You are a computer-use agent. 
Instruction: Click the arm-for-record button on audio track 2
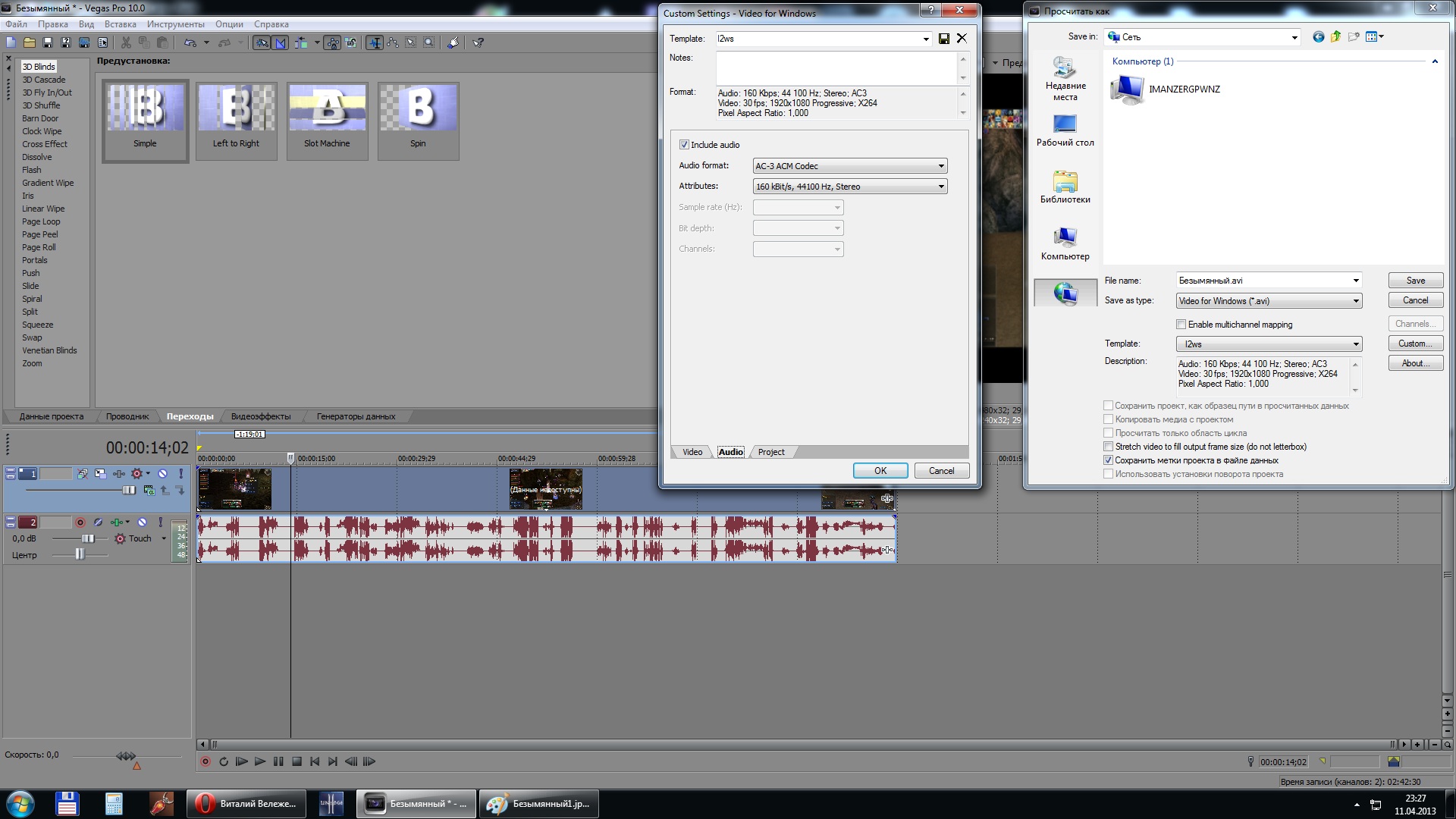[80, 522]
